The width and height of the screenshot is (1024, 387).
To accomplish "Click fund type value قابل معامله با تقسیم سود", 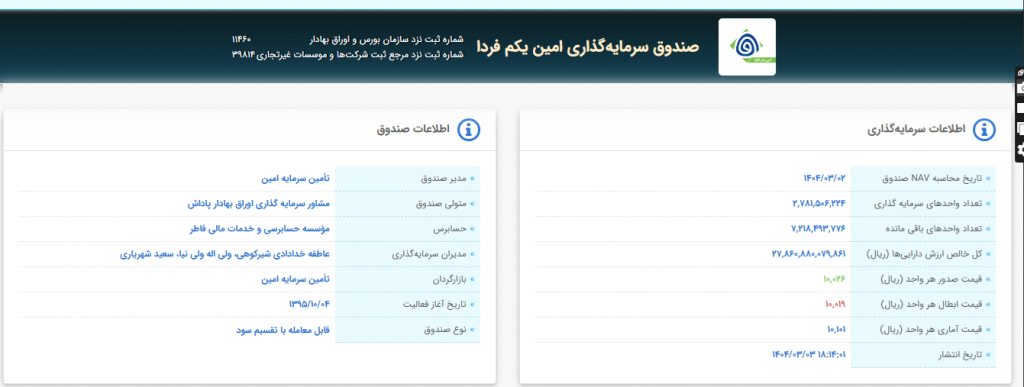I will pos(283,330).
